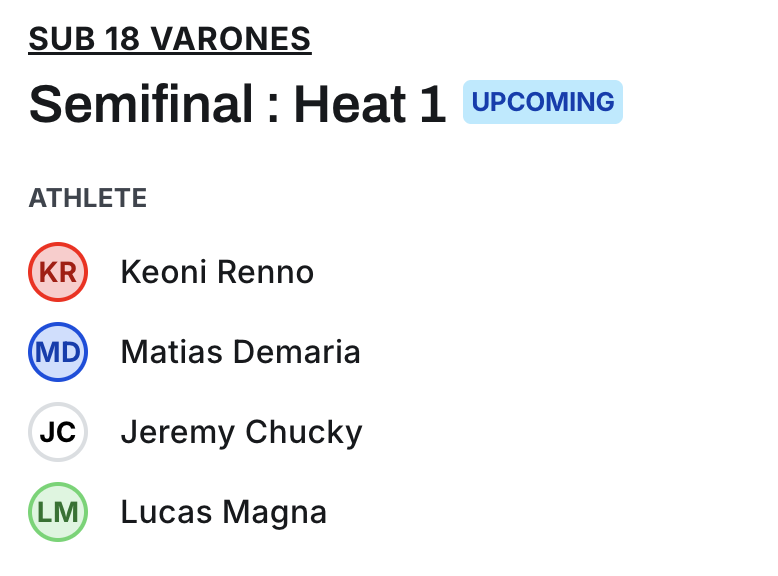This screenshot has height=576, width=778.
Task: Click the UPCOMING status badge
Action: tap(543, 102)
